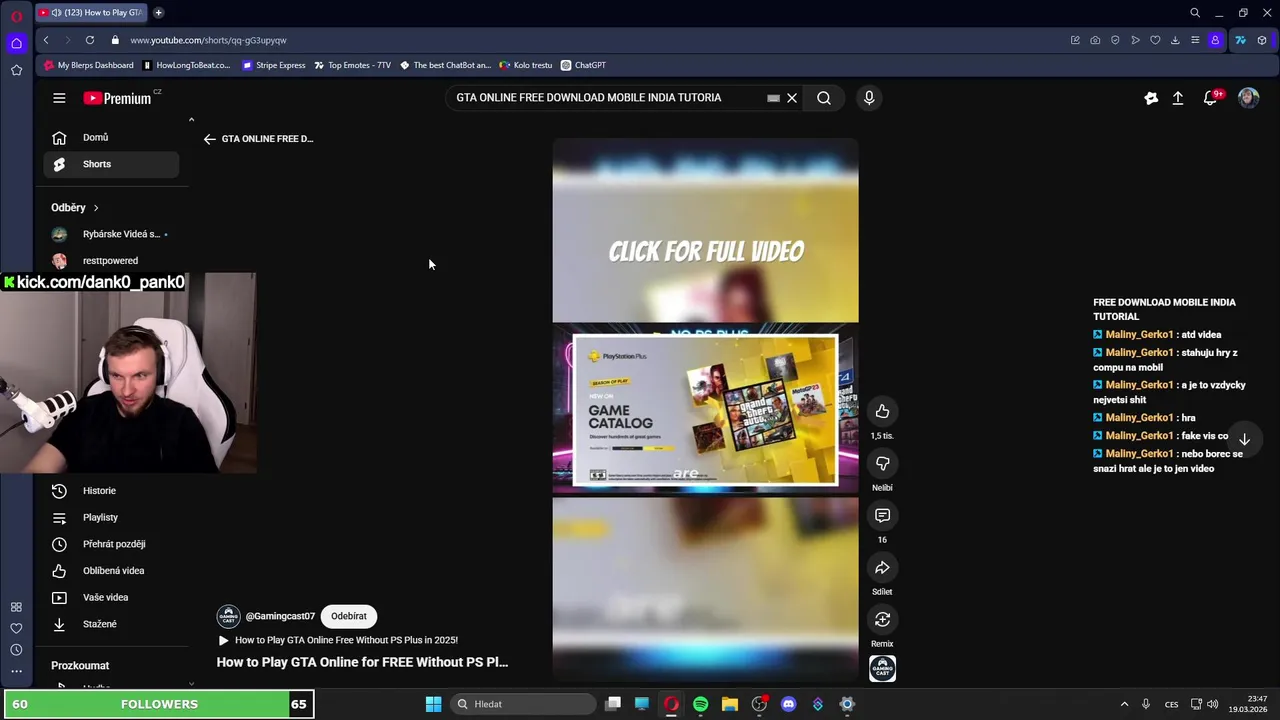Click the Hledat taskbar search box
Screen dimensions: 1280x720
(x=522, y=704)
